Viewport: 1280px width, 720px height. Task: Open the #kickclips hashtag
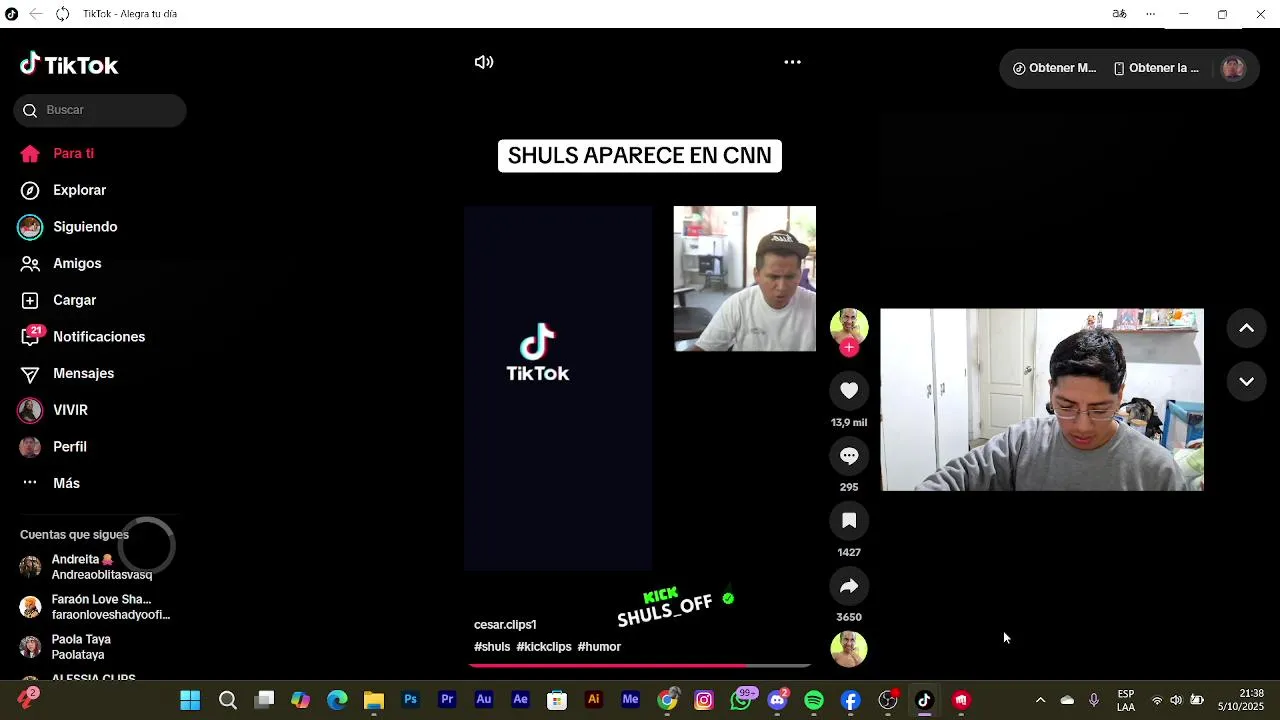pos(544,647)
